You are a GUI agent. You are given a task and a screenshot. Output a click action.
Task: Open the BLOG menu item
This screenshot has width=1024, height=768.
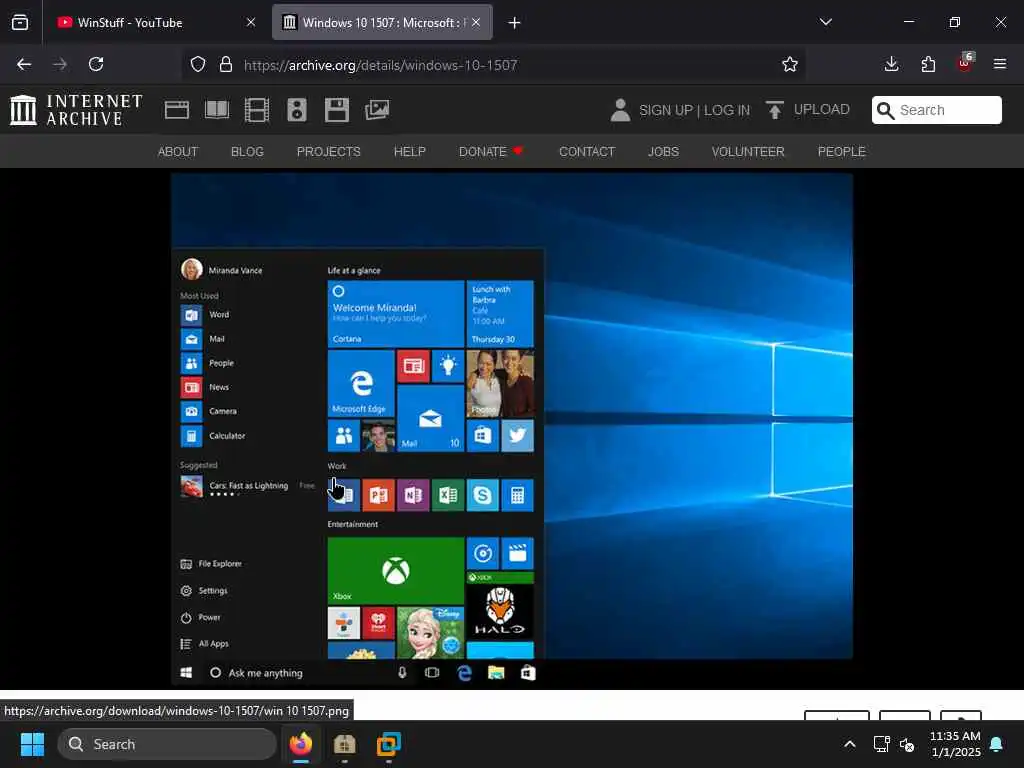tap(248, 152)
